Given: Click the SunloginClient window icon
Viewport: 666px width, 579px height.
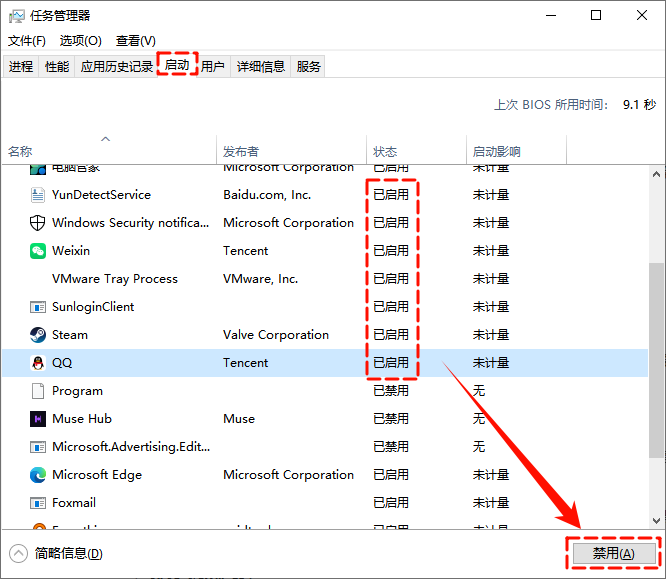Looking at the screenshot, I should point(37,307).
